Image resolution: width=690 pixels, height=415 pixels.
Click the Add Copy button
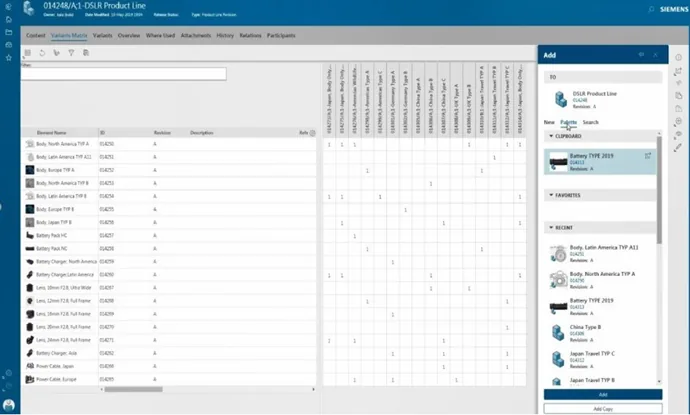pos(603,409)
